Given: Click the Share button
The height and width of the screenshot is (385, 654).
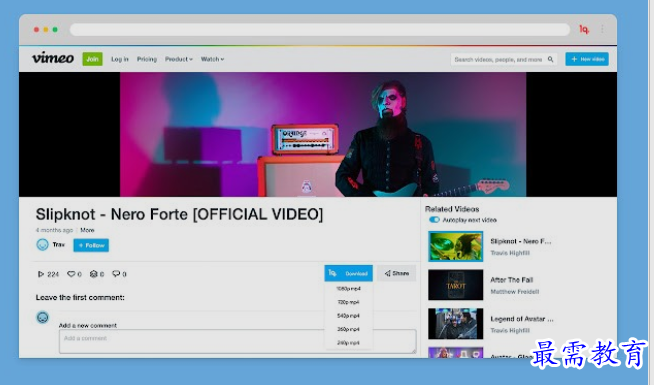Looking at the screenshot, I should tap(397, 273).
